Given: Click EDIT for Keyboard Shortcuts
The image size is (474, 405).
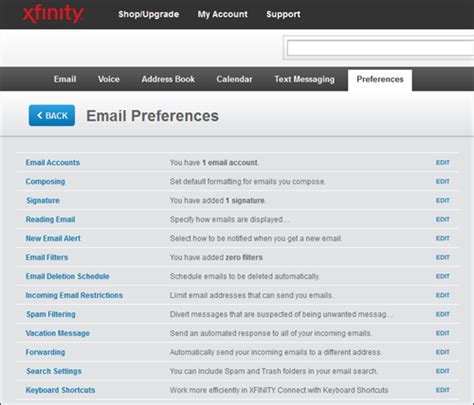Looking at the screenshot, I should pos(443,390).
